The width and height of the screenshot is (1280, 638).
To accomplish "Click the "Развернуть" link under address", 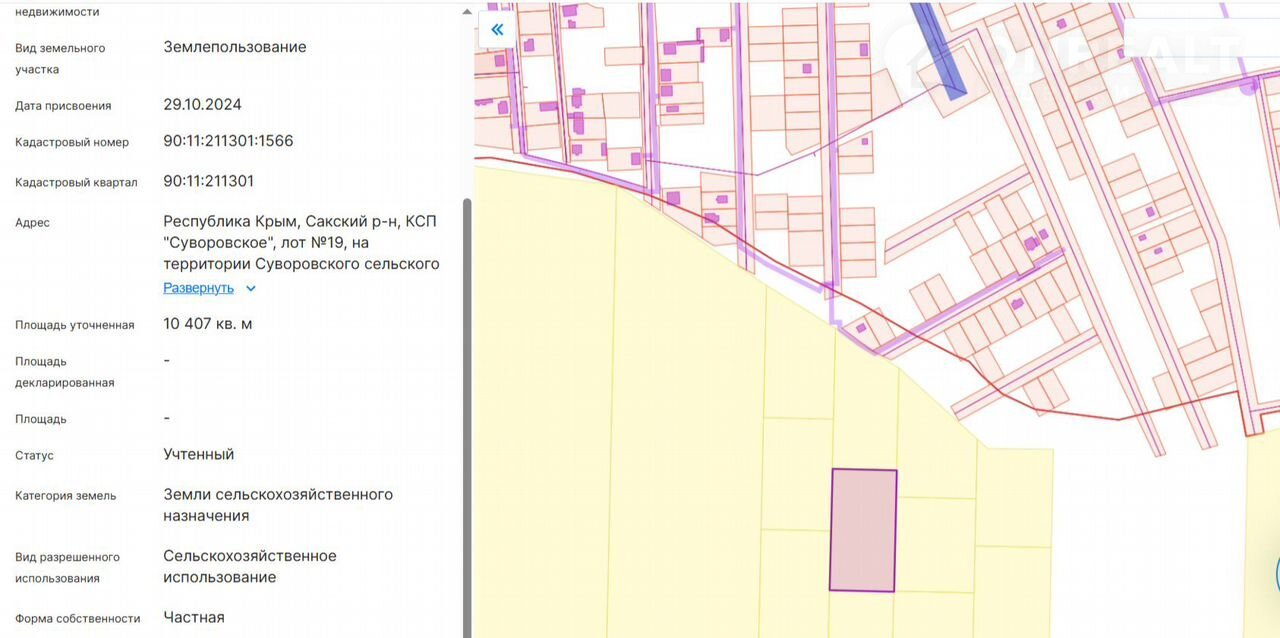I will click(x=198, y=288).
